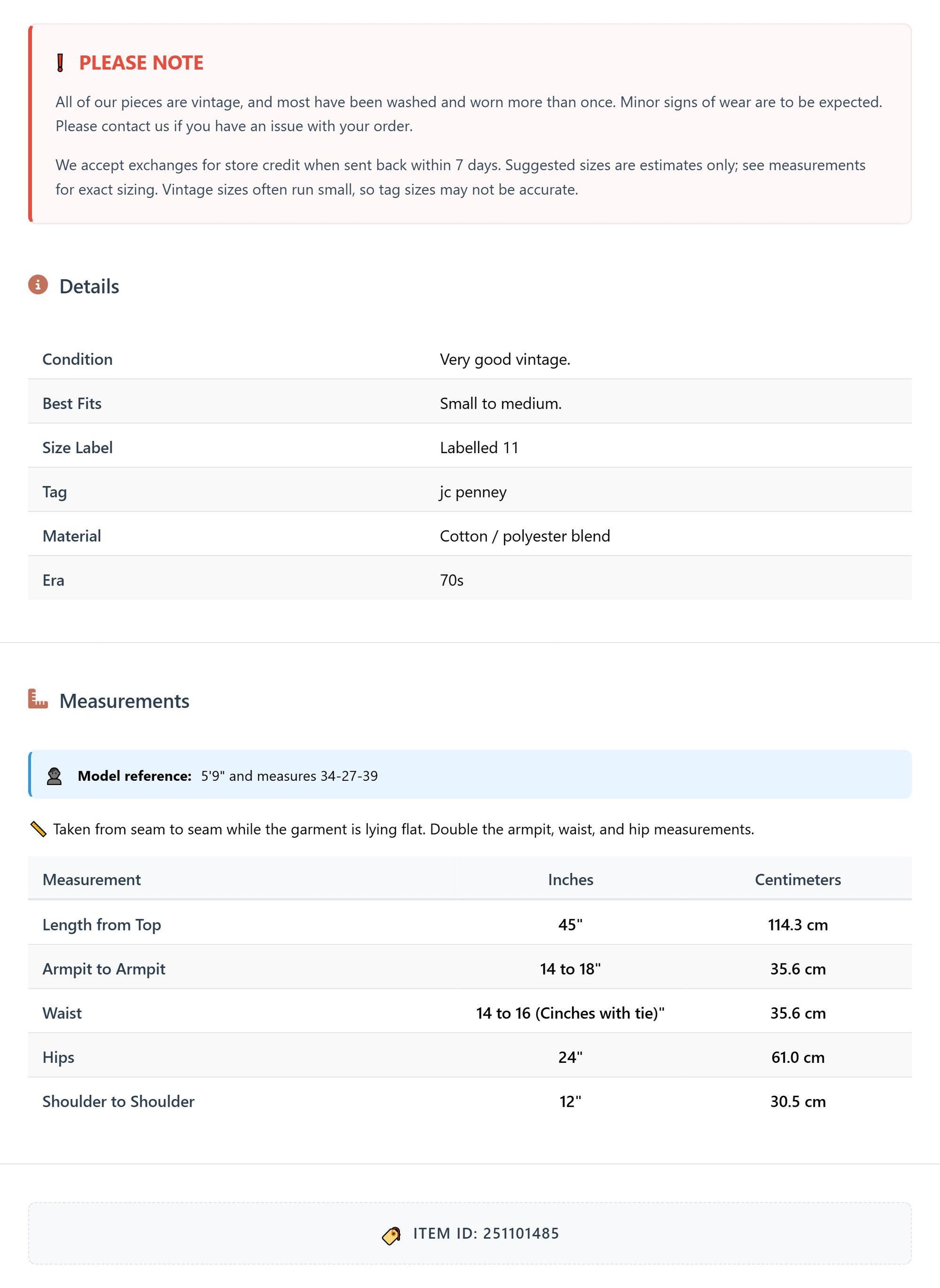This screenshot has height=1288, width=940.
Task: Click the PLEASE NOTE heading
Action: 141,63
